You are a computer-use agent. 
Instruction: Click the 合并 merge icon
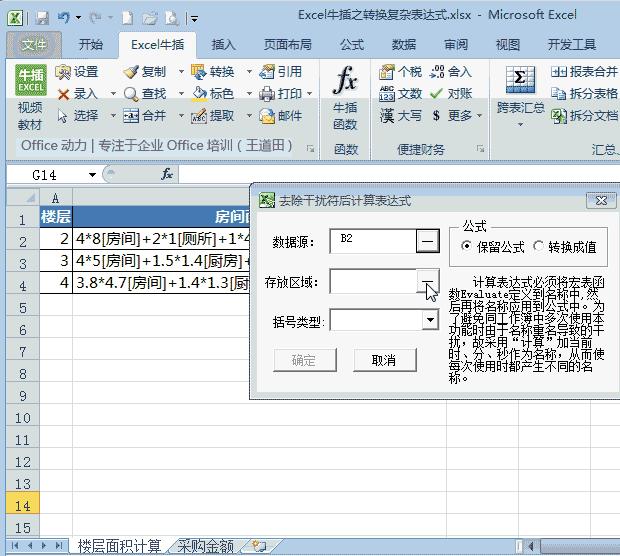pos(130,116)
